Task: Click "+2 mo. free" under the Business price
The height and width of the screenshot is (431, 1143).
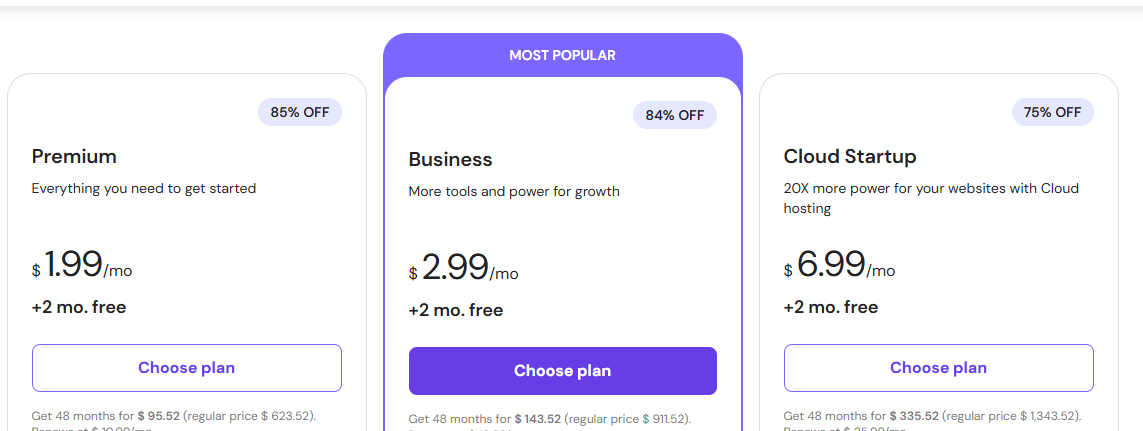Action: tap(456, 310)
